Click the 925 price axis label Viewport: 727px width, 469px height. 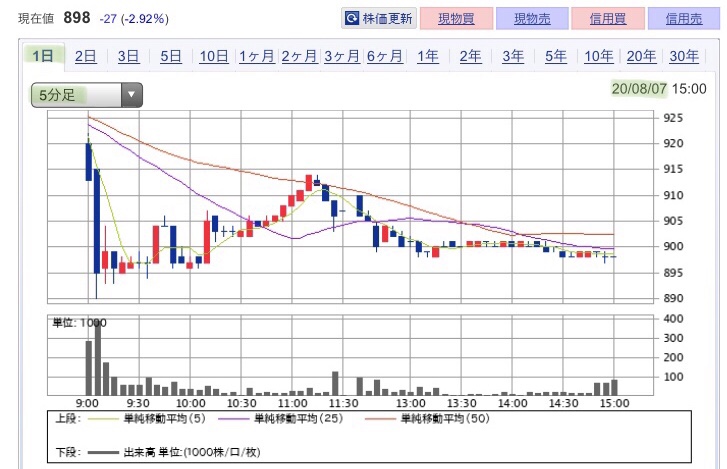673,118
